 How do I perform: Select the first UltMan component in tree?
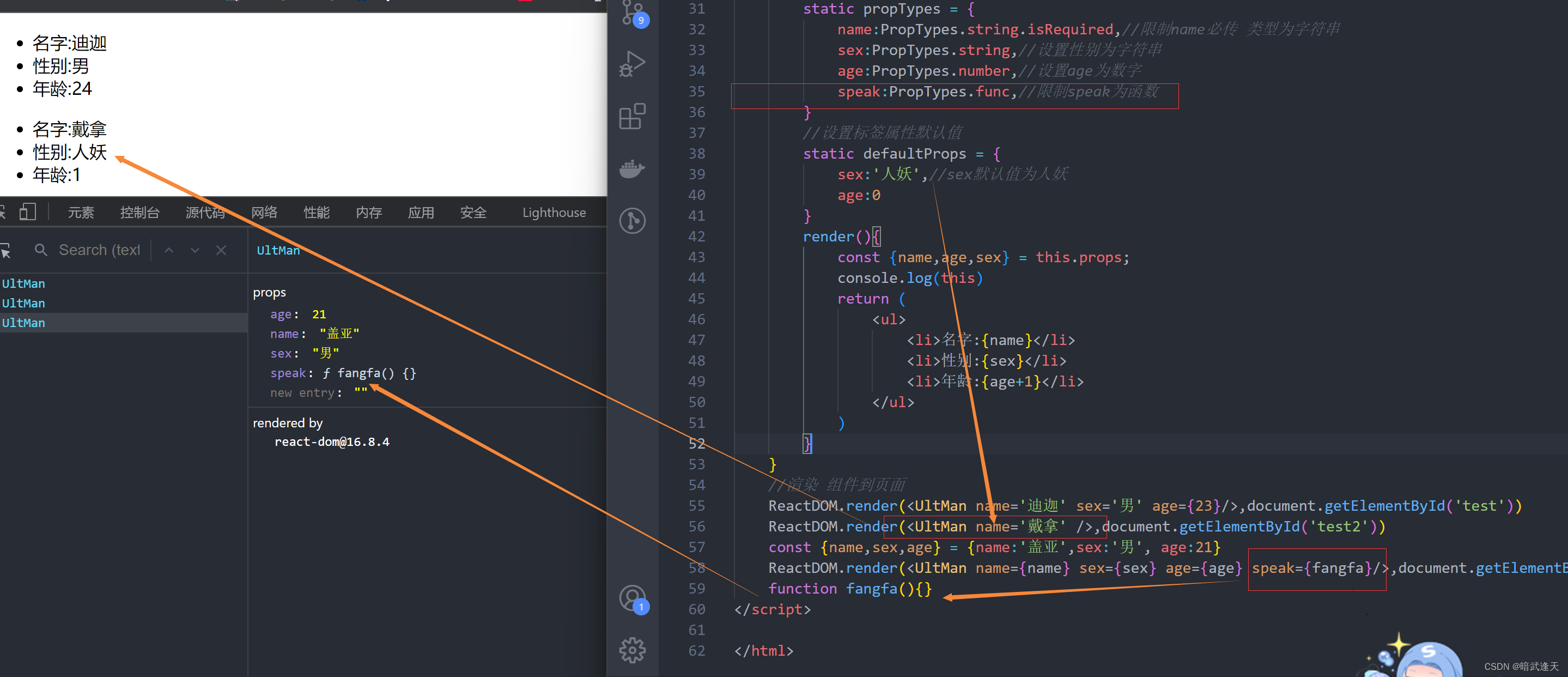tap(24, 283)
